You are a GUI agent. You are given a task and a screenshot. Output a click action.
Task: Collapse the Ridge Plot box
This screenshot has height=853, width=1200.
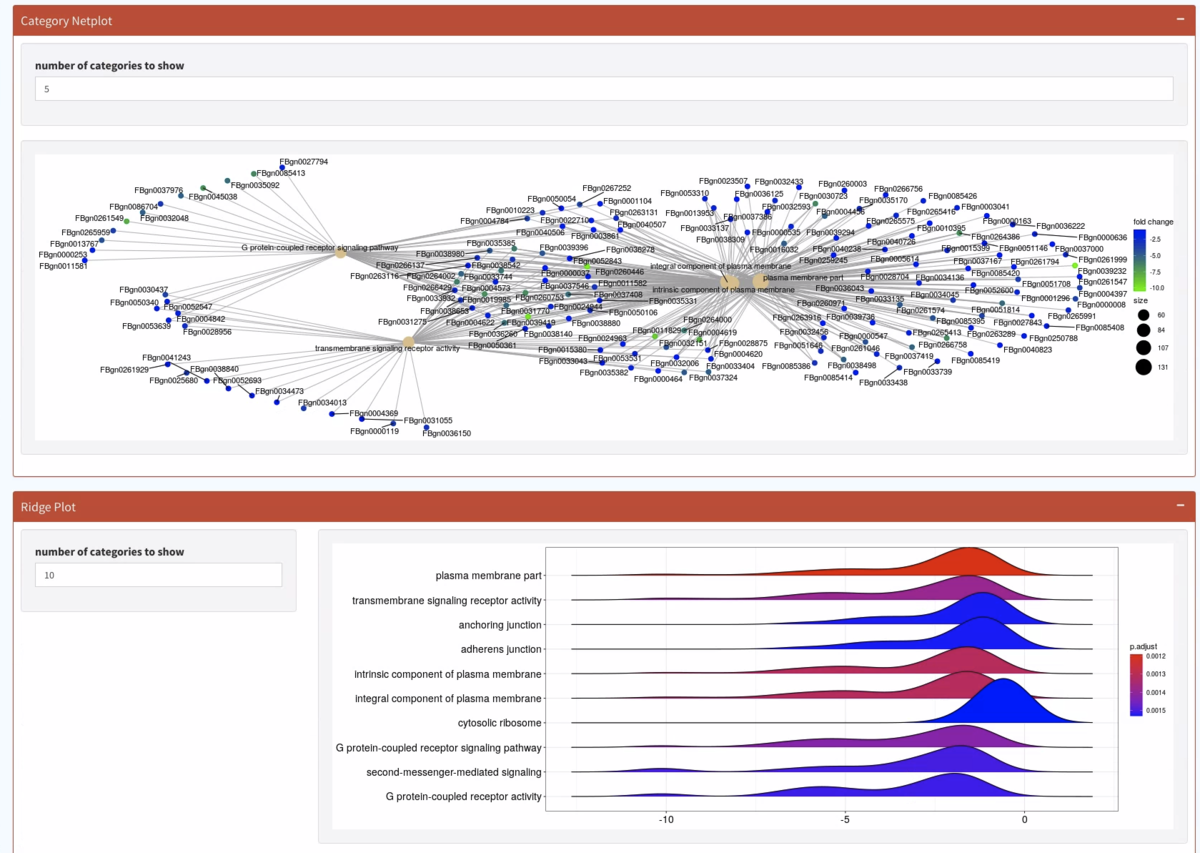[x=1180, y=506]
